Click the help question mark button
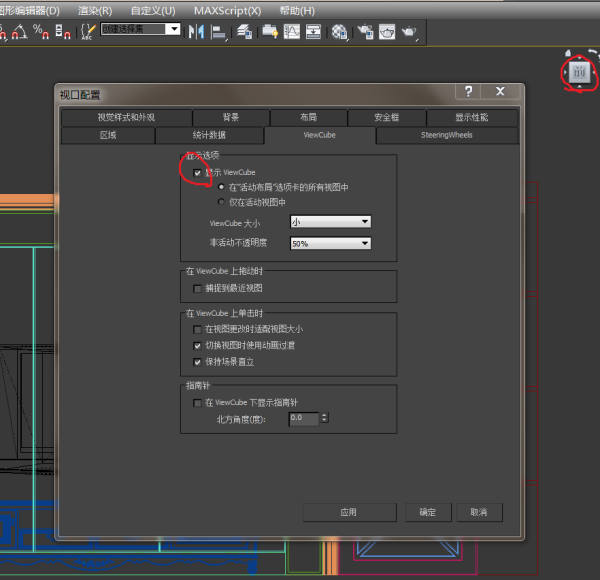The width and height of the screenshot is (600, 580). 468,91
